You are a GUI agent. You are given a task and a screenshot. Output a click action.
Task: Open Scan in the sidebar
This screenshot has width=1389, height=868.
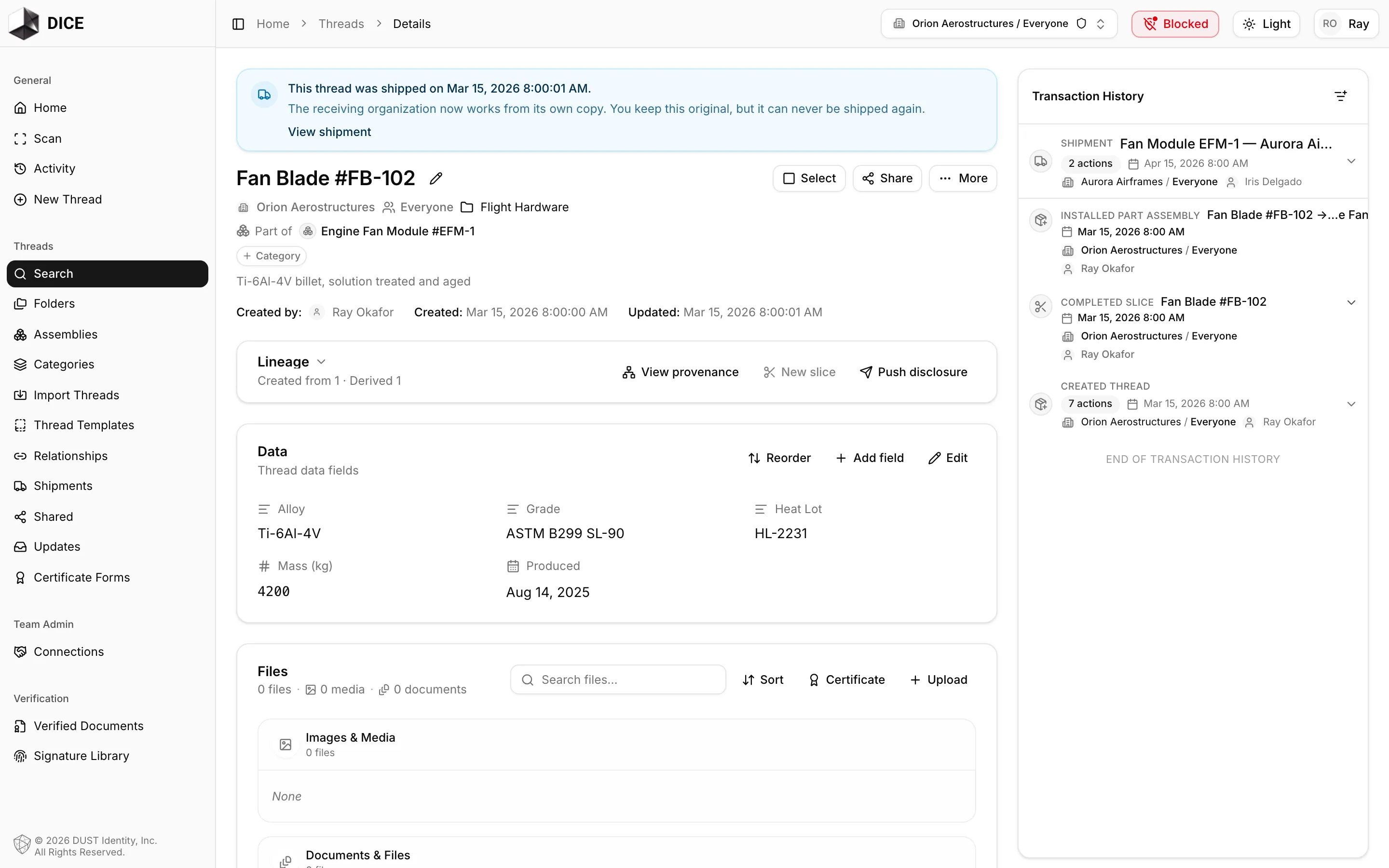point(108,138)
